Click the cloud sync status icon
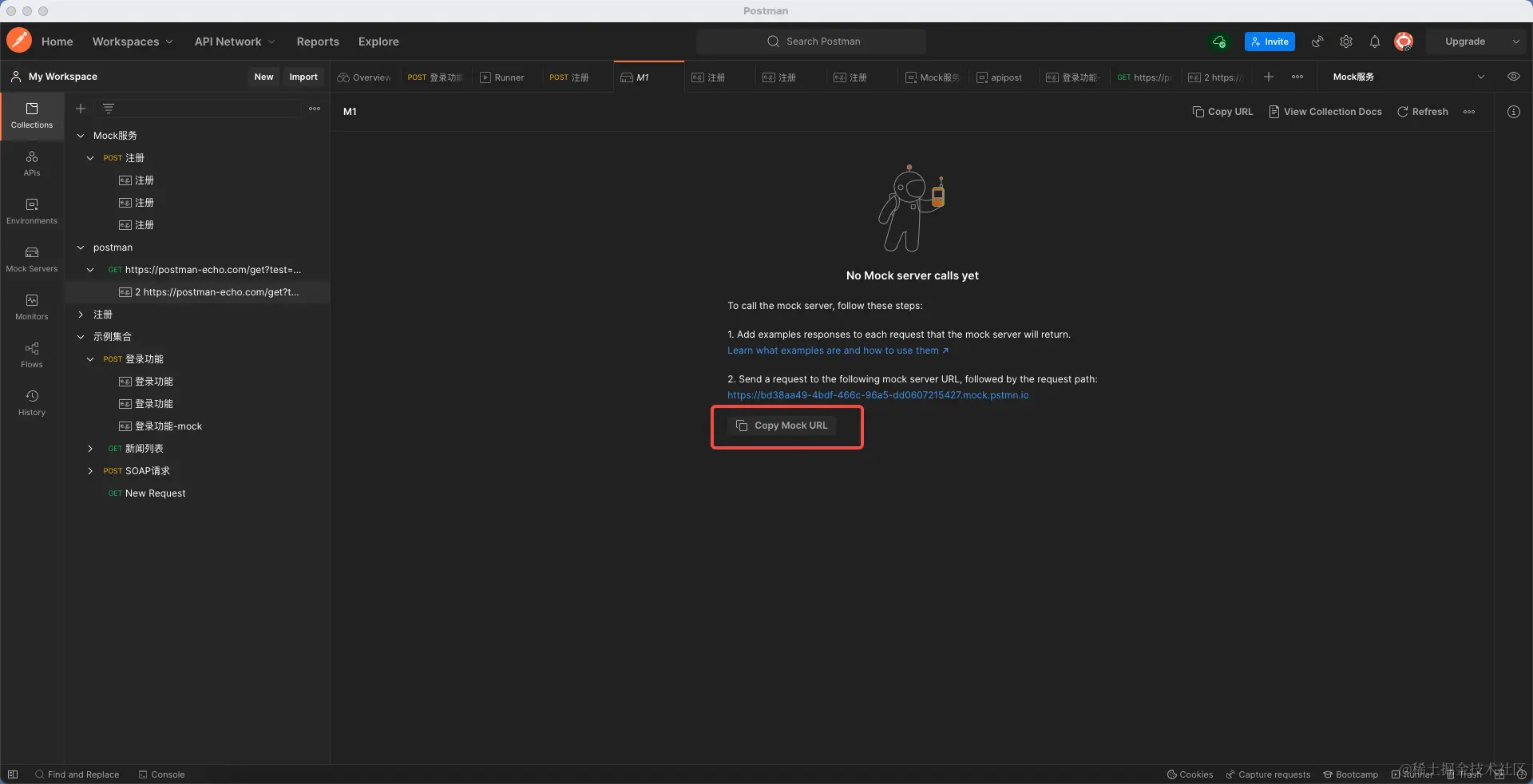 pos(1219,42)
